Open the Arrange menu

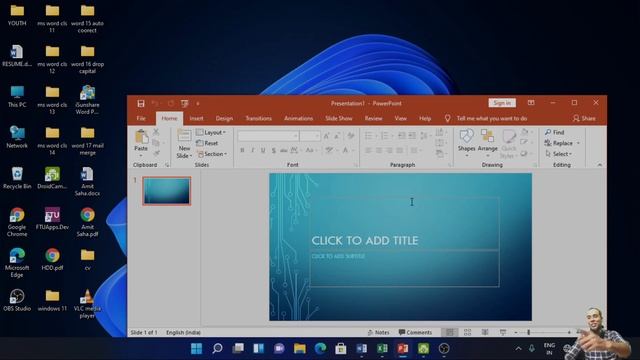coord(487,143)
